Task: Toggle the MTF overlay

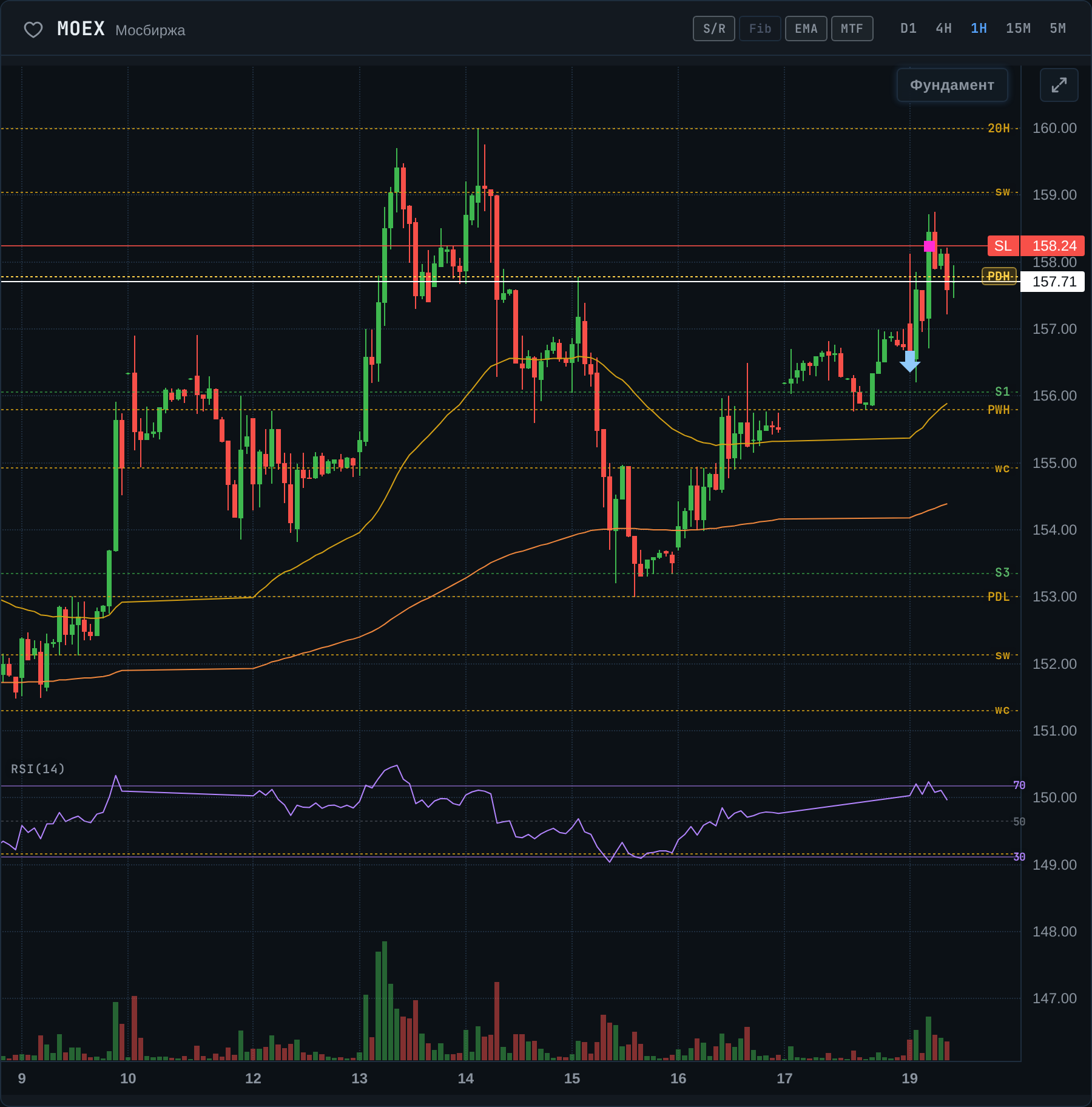Action: [x=852, y=29]
